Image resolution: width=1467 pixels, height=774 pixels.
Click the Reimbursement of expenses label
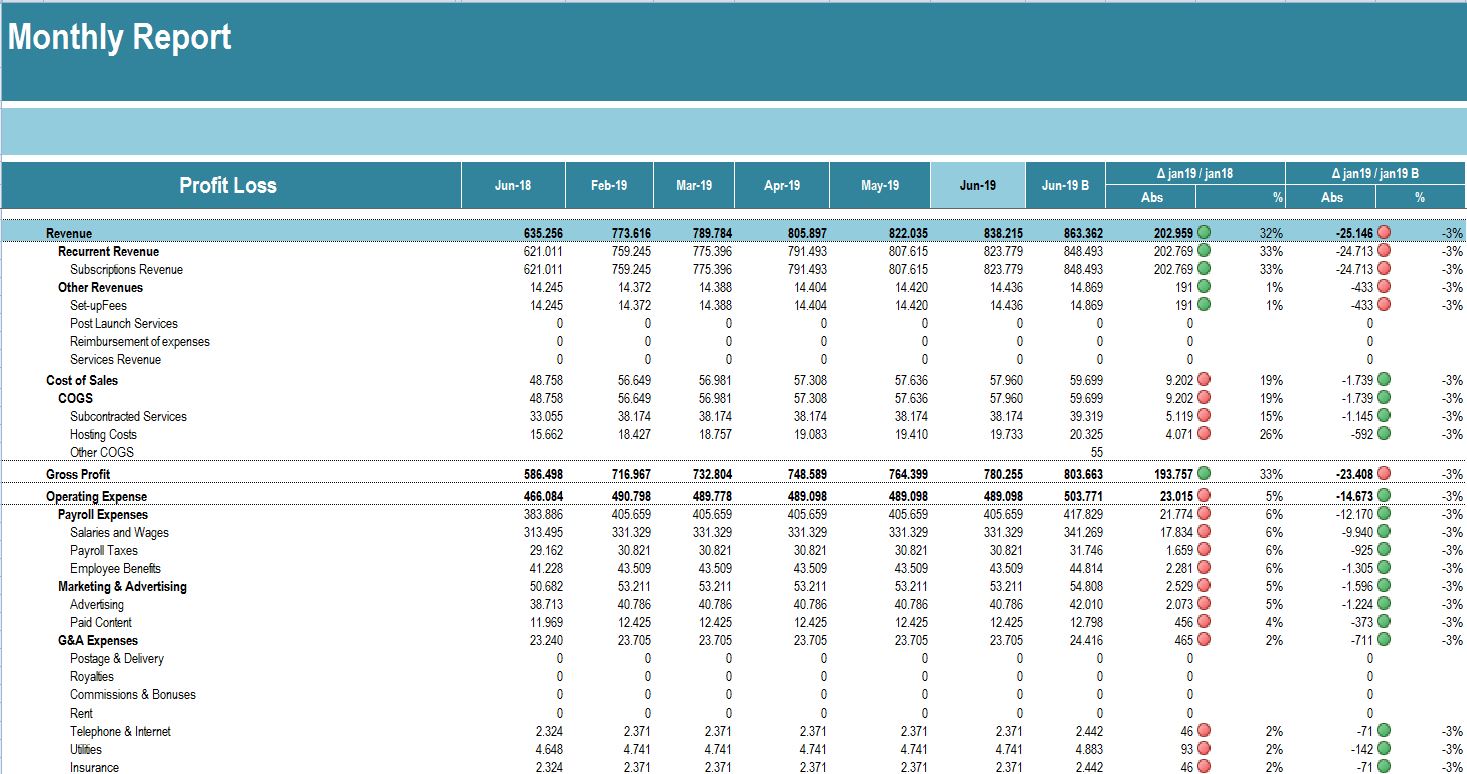140,341
